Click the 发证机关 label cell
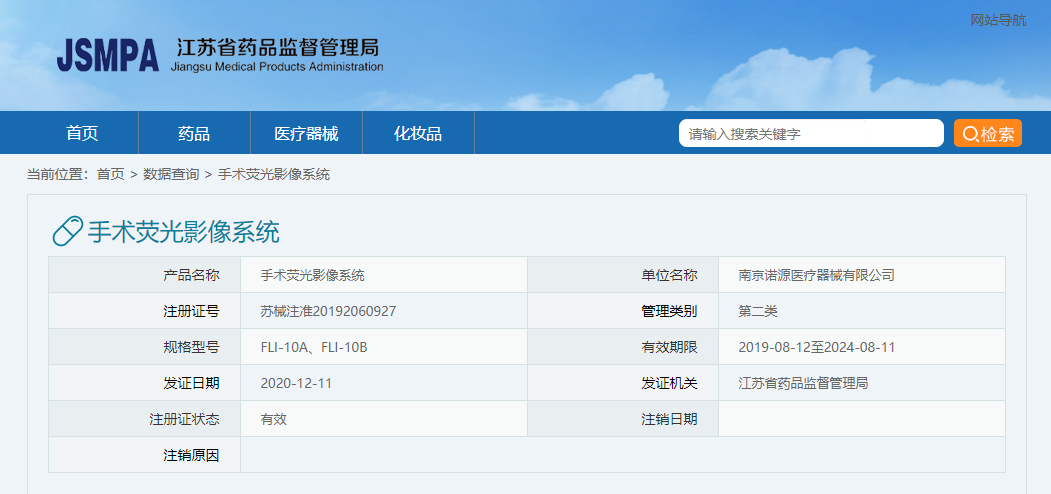The image size is (1051, 494). [x=623, y=383]
